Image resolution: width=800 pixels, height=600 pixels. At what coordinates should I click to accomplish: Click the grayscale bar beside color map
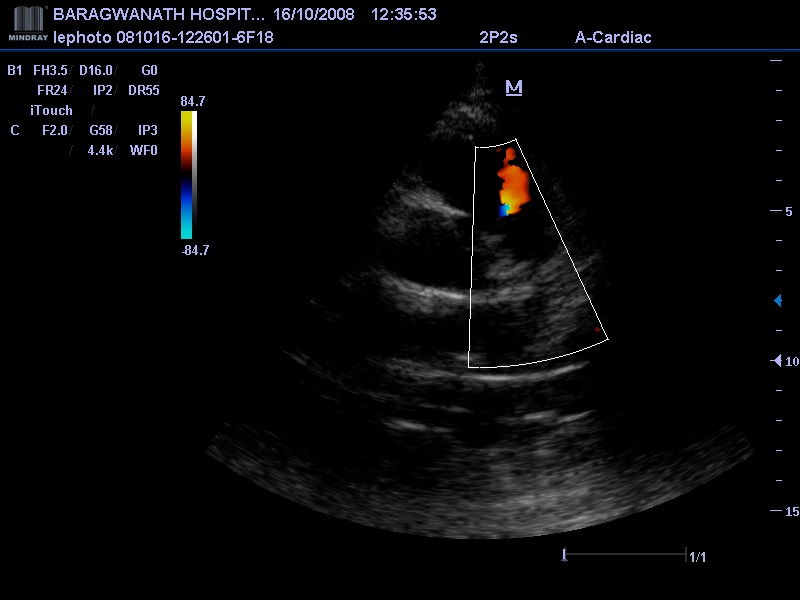pyautogui.click(x=194, y=175)
